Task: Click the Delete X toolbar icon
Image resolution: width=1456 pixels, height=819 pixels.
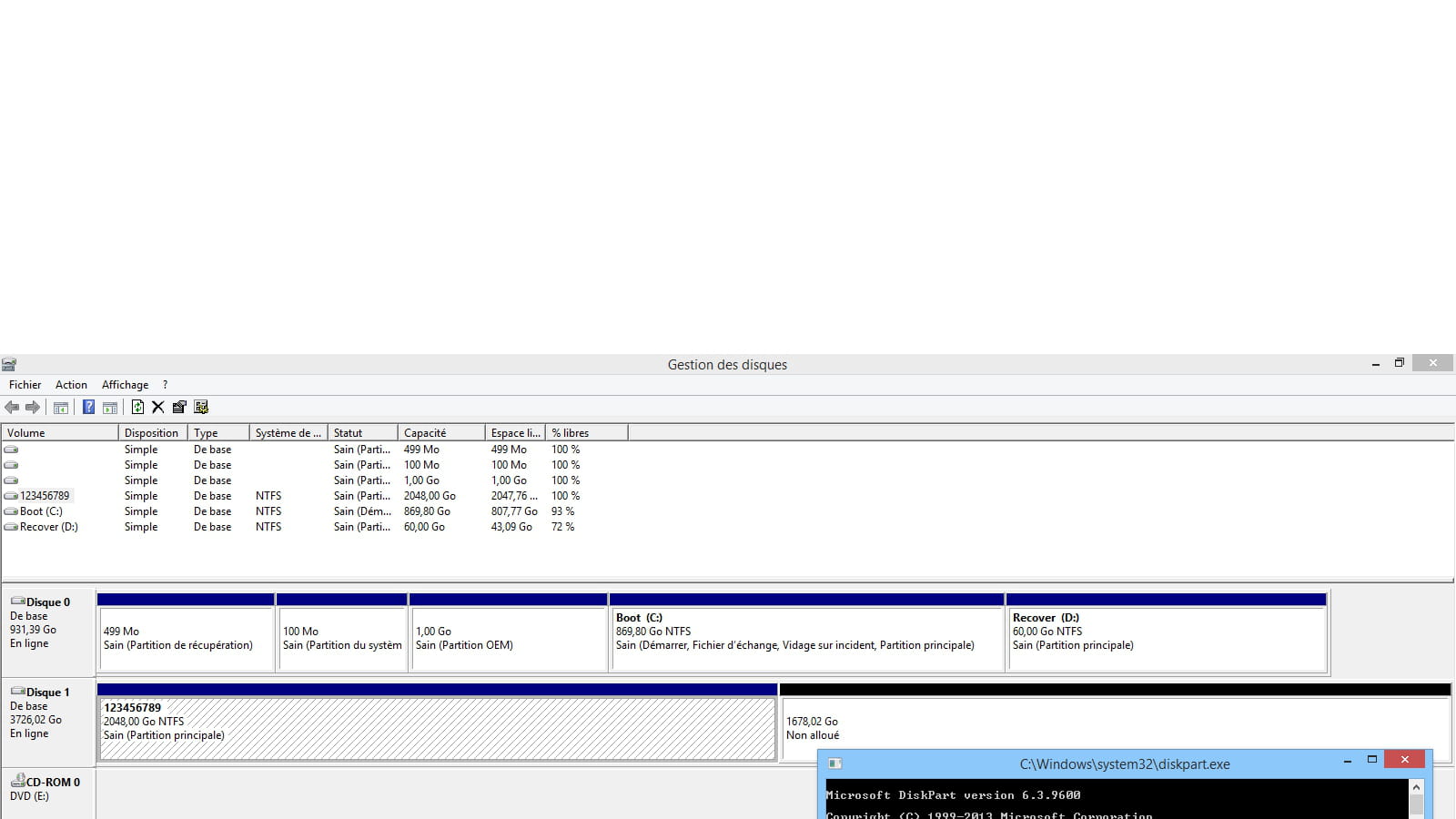Action: pyautogui.click(x=158, y=407)
